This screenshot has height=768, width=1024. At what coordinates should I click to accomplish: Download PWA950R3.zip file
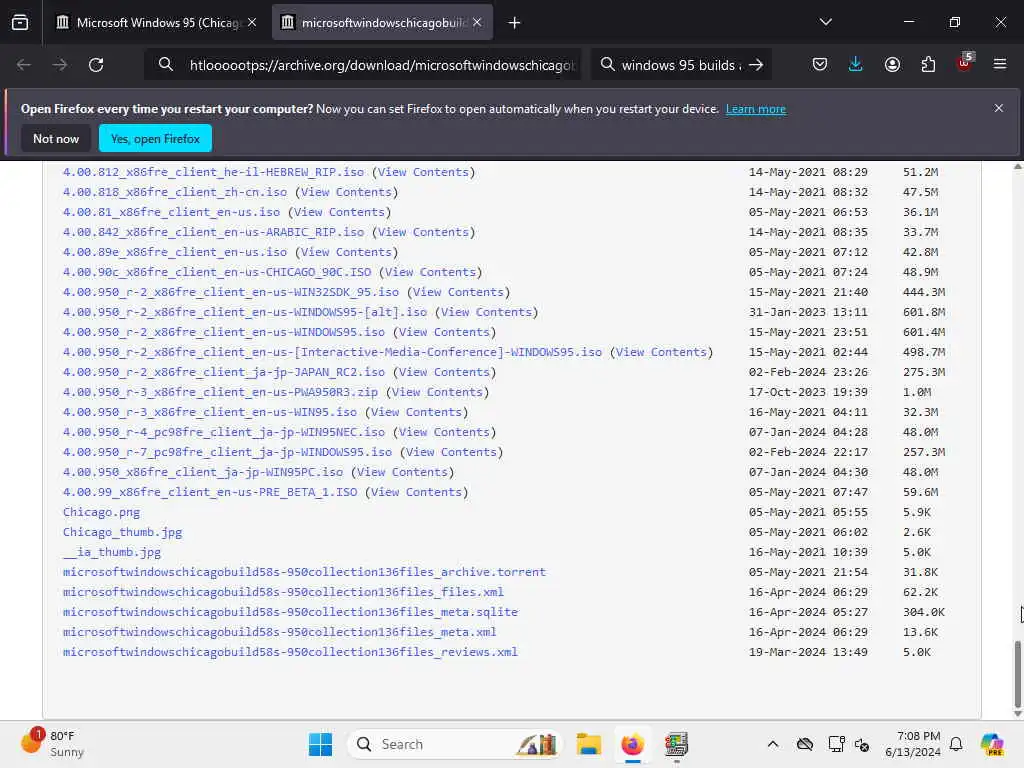point(220,392)
